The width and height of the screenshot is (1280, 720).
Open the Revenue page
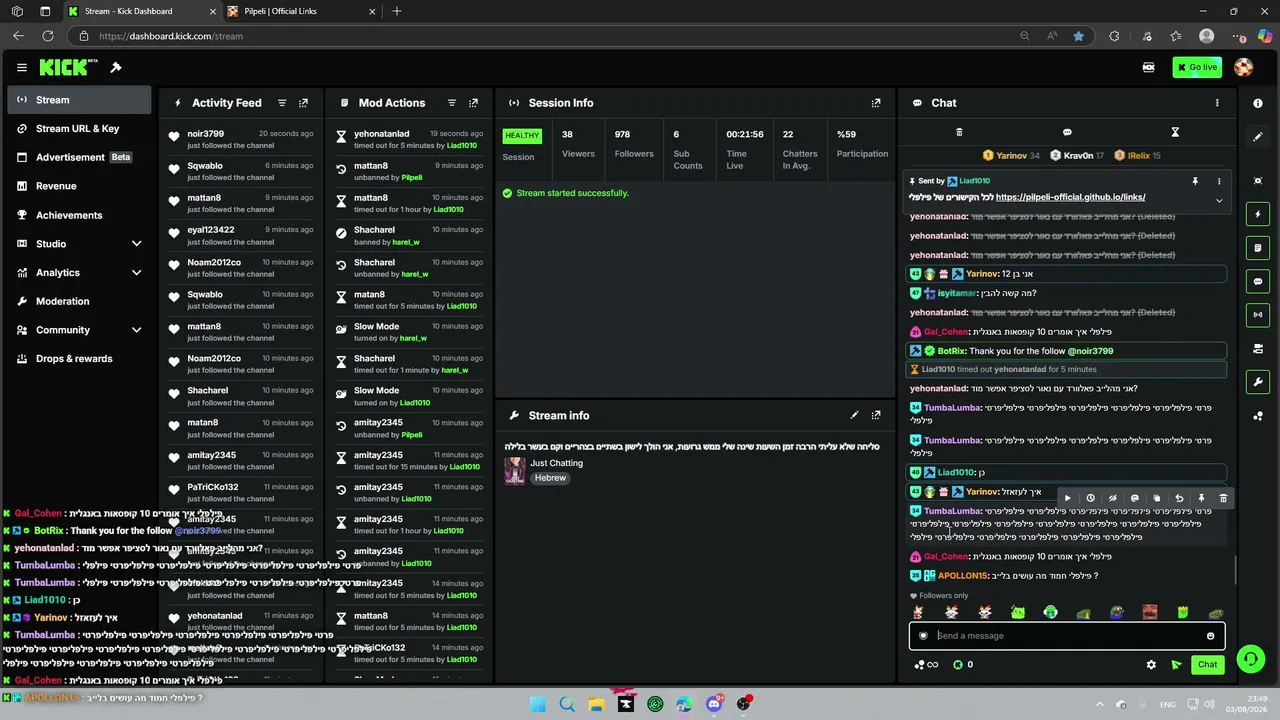(x=79, y=186)
